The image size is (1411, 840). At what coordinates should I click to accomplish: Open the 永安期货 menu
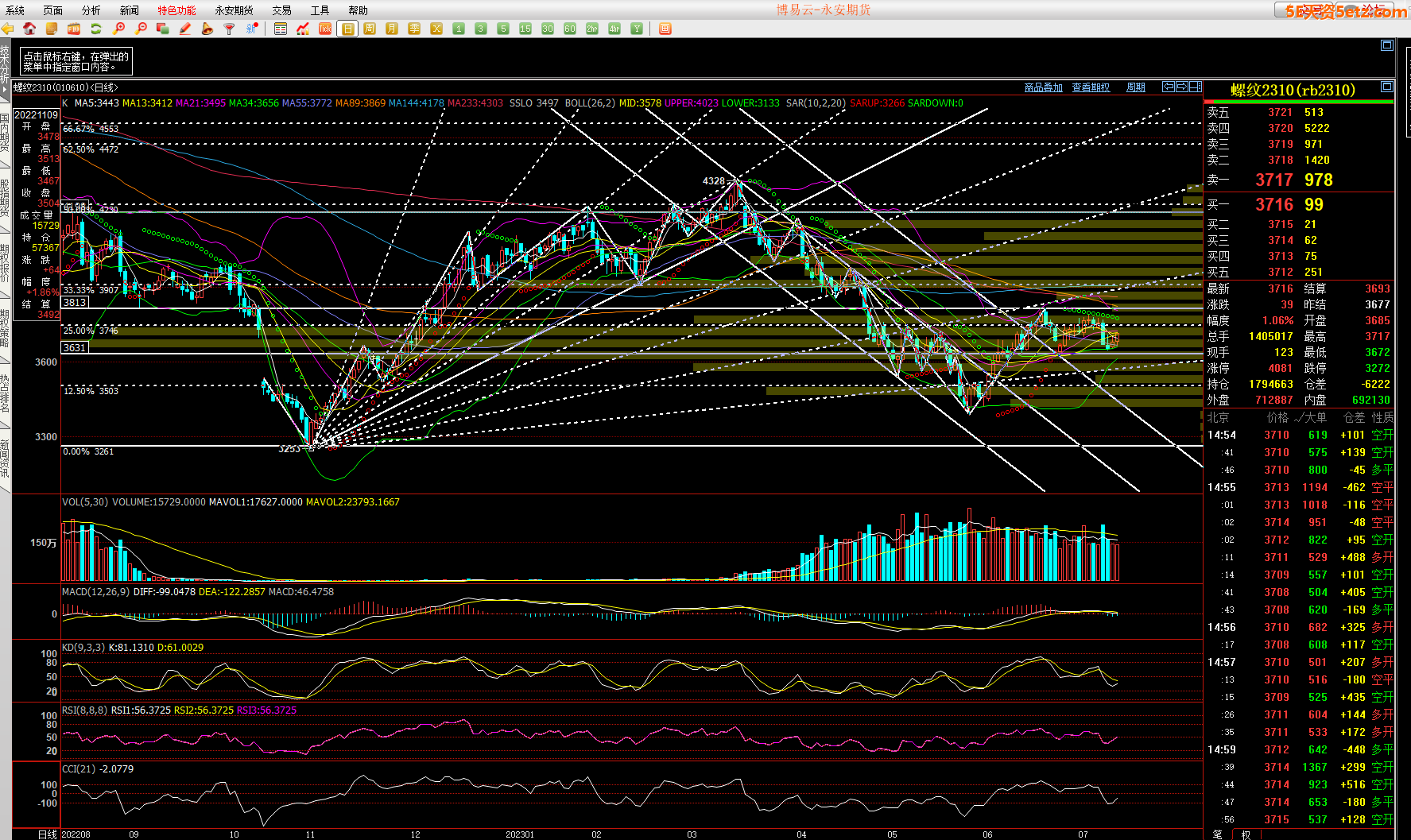[234, 10]
